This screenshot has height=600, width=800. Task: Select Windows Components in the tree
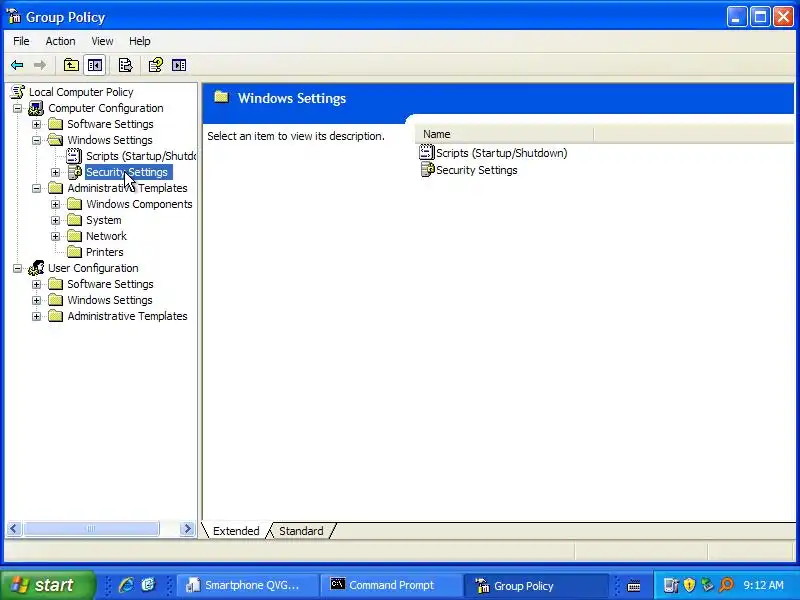[x=139, y=204]
